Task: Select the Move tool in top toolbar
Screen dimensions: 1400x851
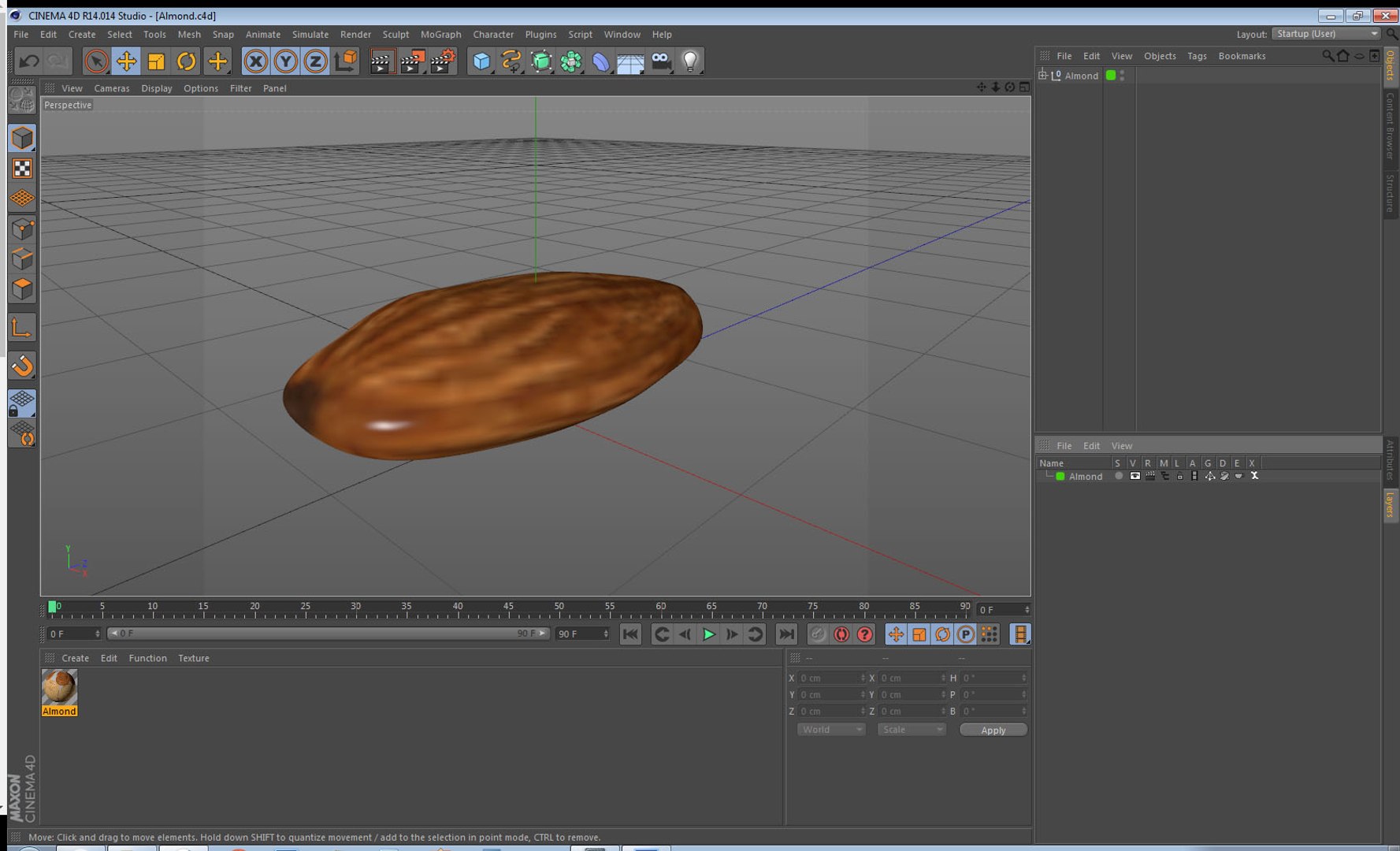Action: click(126, 61)
